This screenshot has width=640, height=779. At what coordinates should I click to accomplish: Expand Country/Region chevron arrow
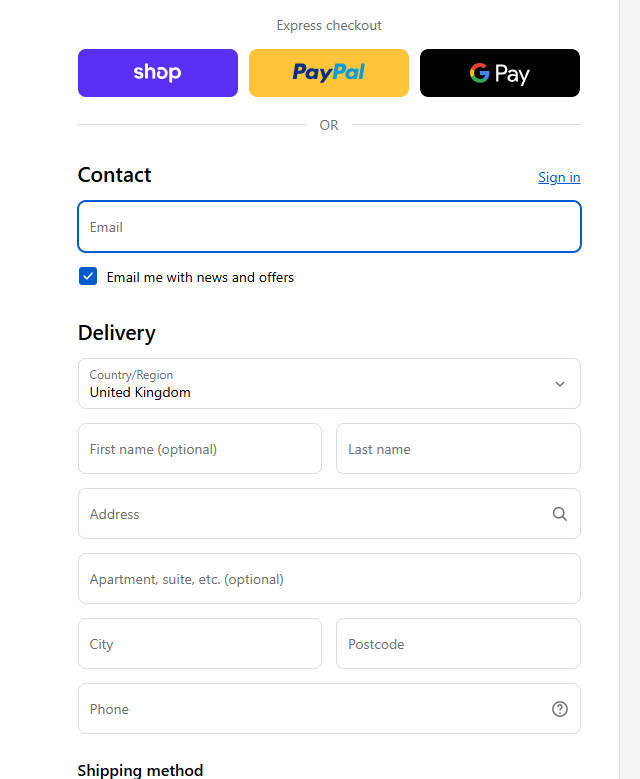click(560, 384)
